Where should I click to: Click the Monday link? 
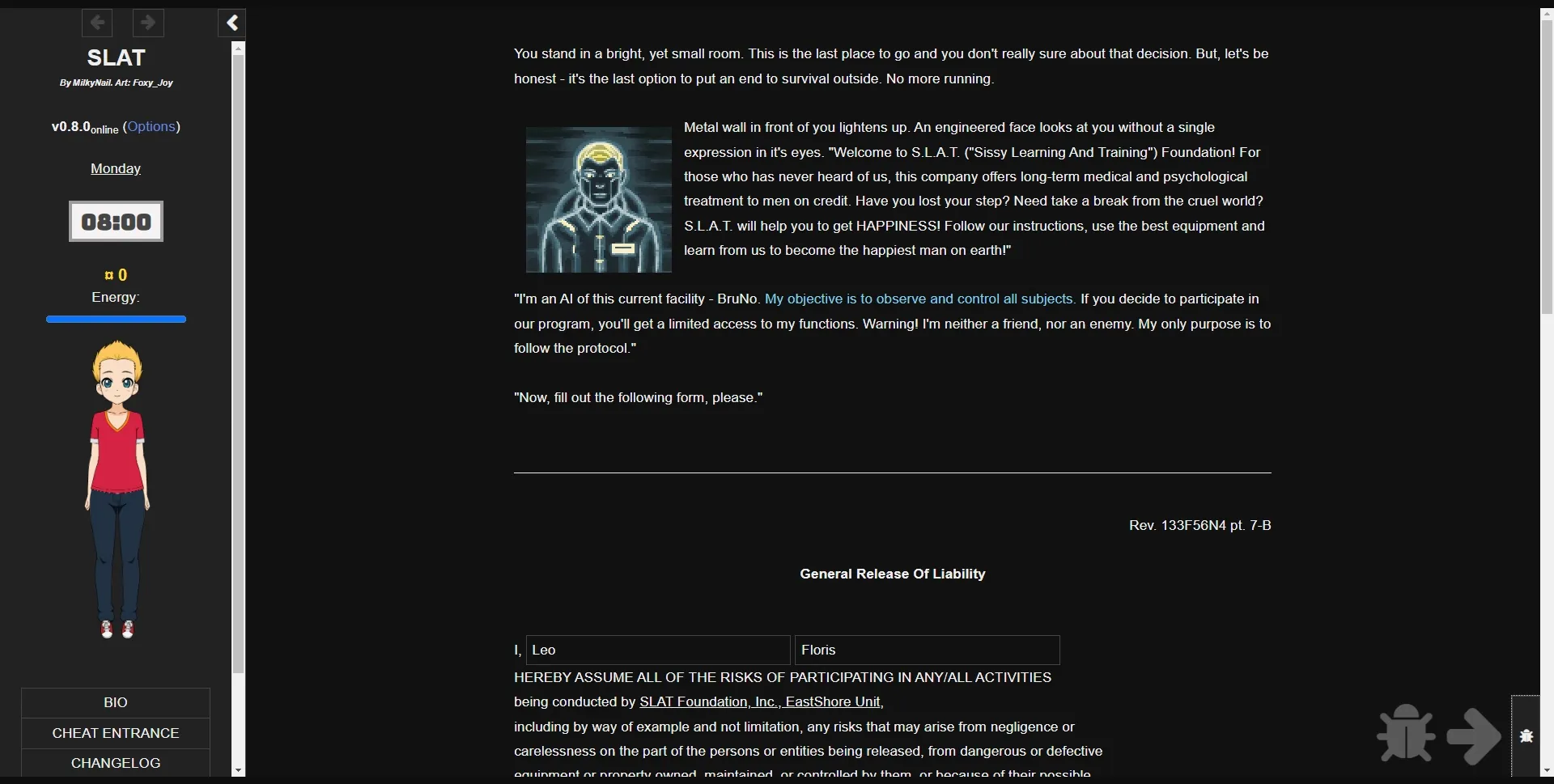[x=115, y=168]
